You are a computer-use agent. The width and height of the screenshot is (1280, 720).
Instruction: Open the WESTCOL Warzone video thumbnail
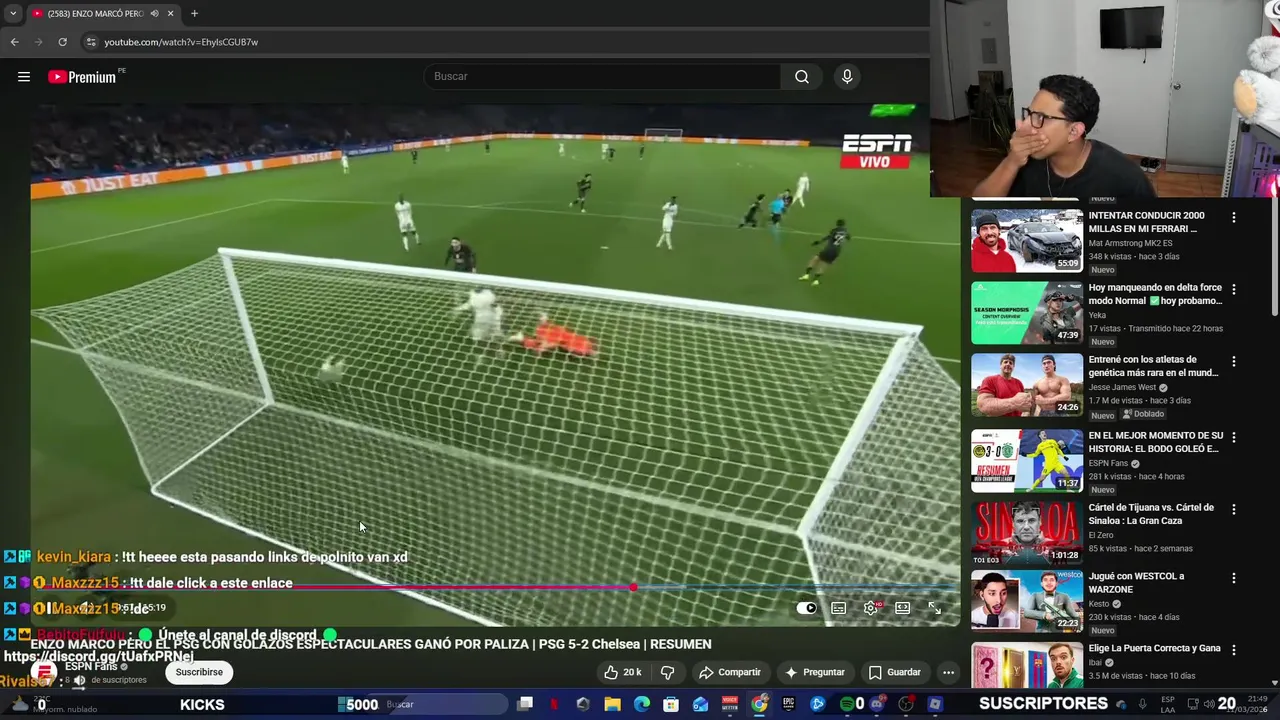click(x=1027, y=601)
